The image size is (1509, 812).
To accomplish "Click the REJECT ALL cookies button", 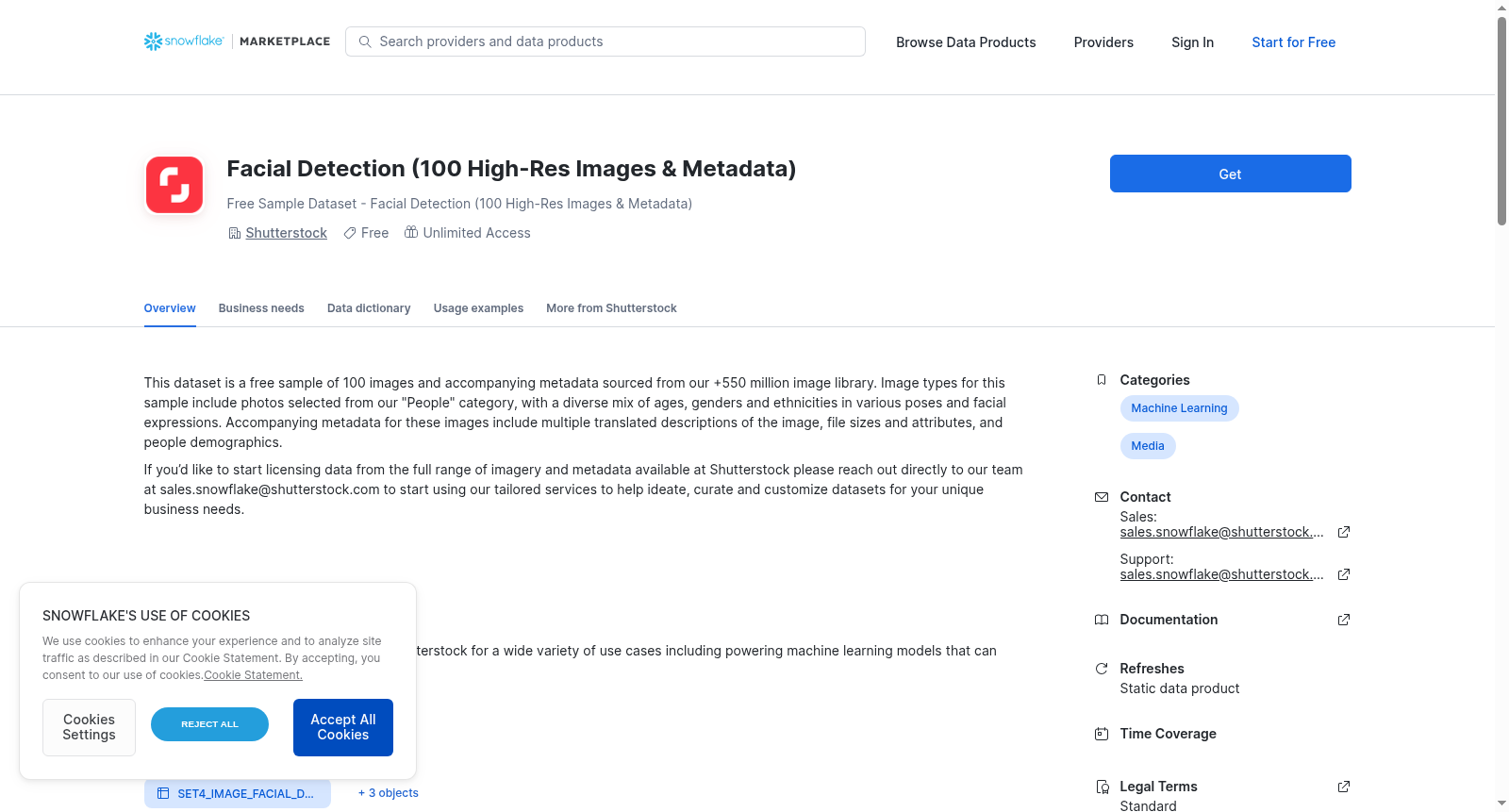I will pyautogui.click(x=209, y=724).
